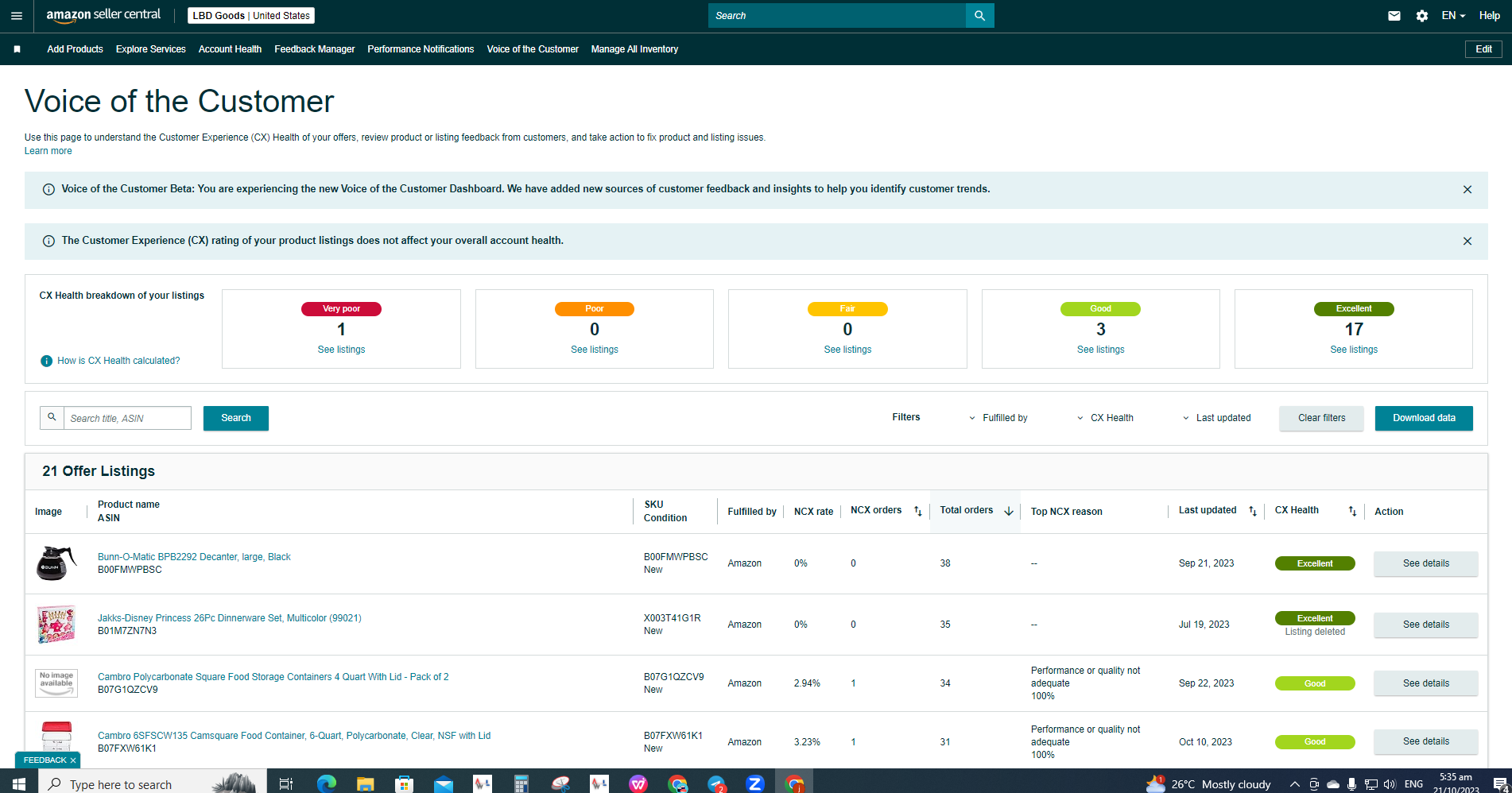Viewport: 1512px width, 793px height.
Task: Open Cambro Square Food Storage Containers link
Action: pos(273,677)
